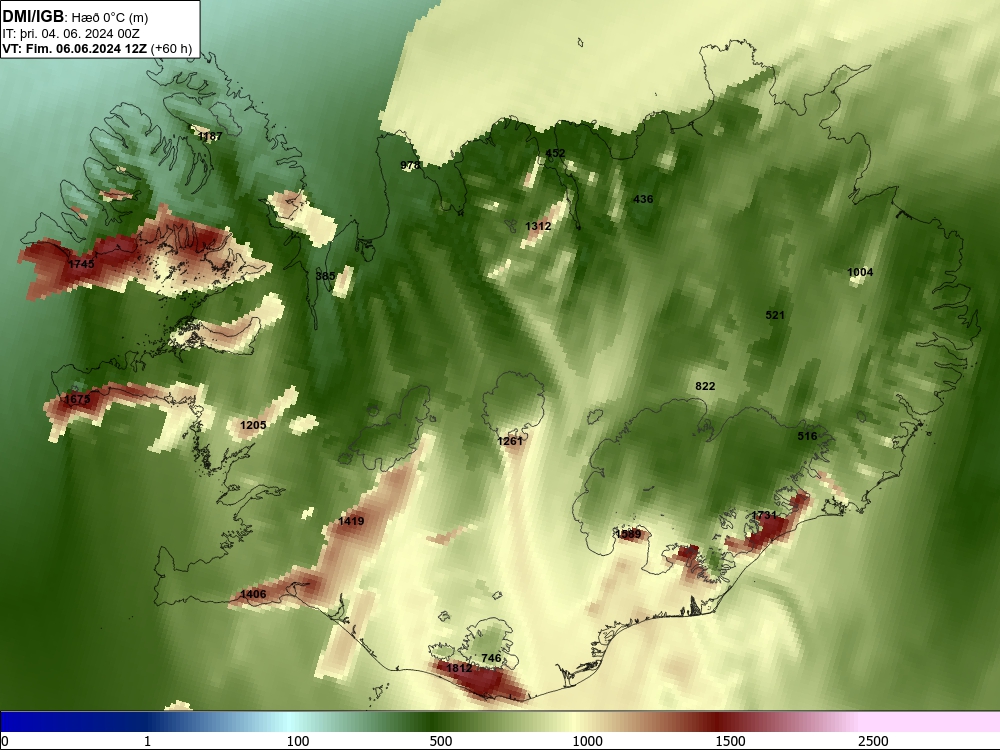
Task: Click the 452 height label
Action: click(x=555, y=153)
